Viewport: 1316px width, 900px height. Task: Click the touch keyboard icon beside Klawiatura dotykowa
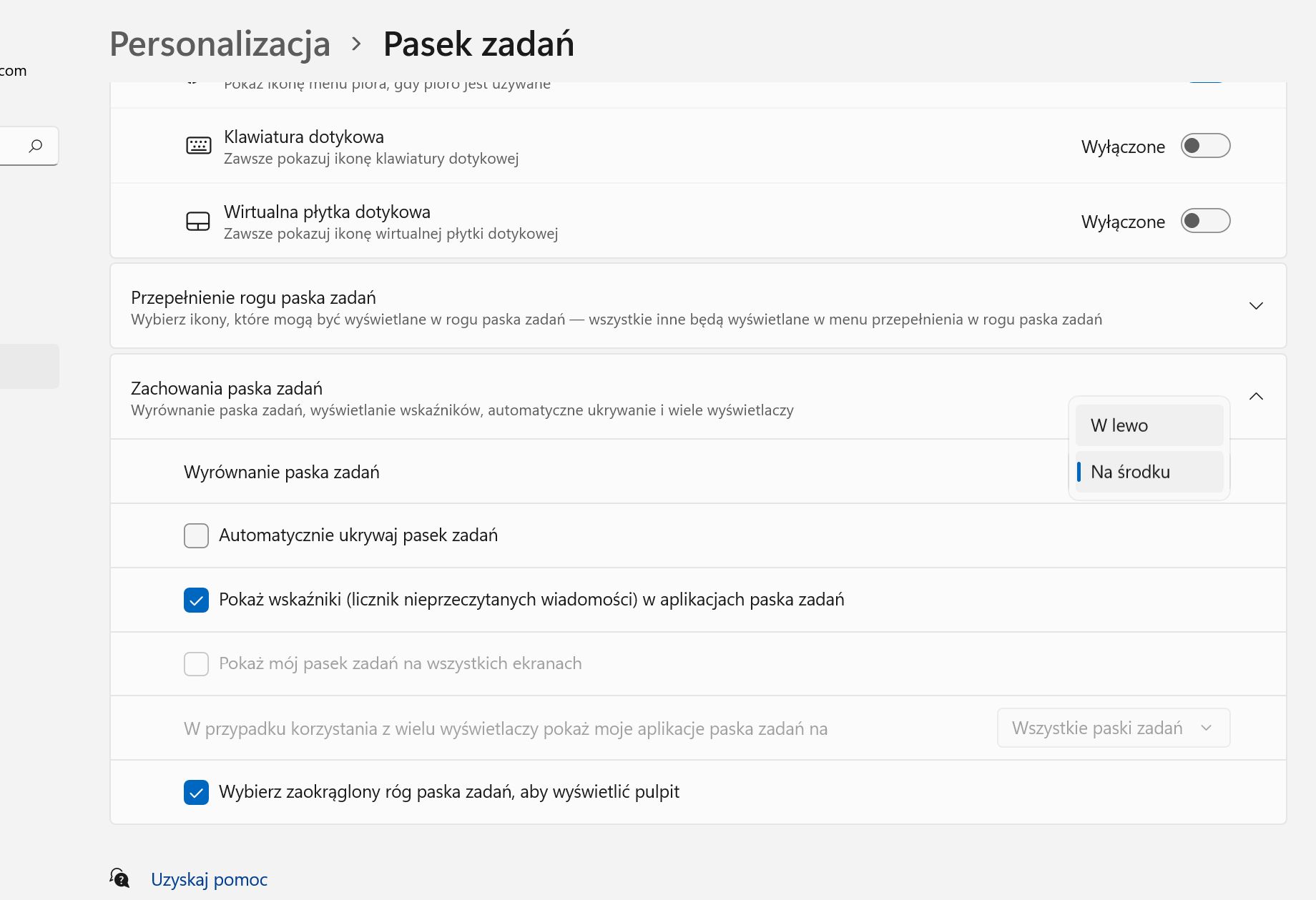(x=198, y=144)
